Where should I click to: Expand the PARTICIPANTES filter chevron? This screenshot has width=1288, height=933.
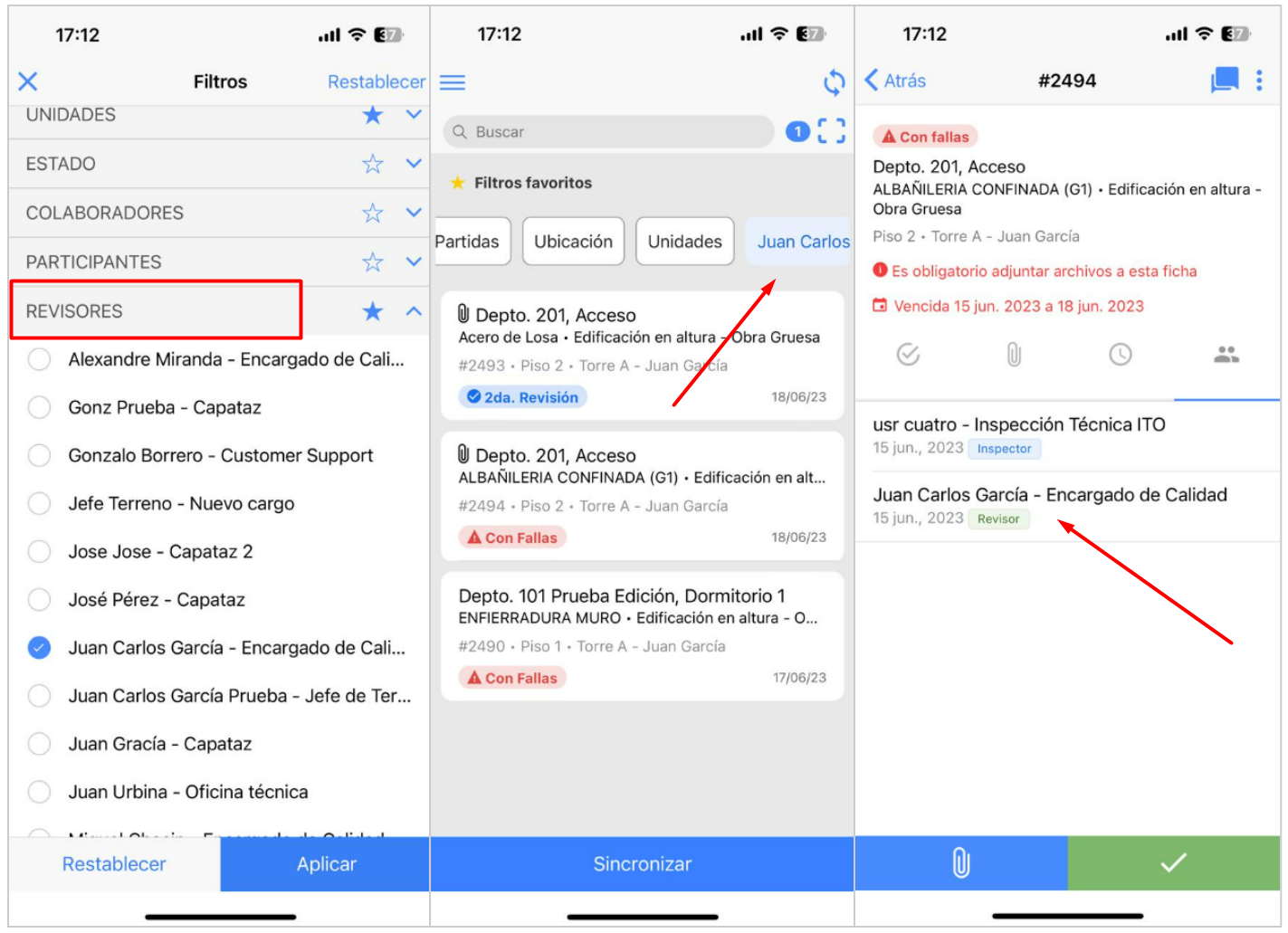pos(414,262)
